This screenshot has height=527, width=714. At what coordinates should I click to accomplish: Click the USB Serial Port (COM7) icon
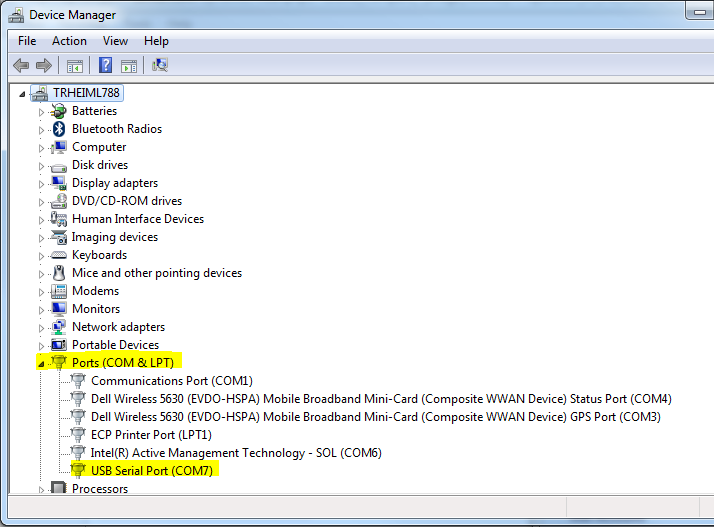[x=78, y=471]
